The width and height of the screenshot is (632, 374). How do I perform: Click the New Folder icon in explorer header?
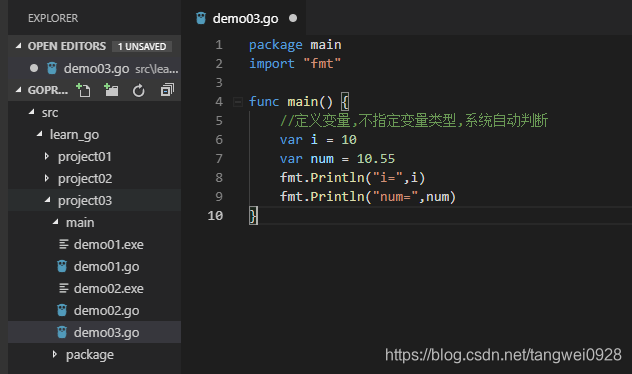[111, 90]
